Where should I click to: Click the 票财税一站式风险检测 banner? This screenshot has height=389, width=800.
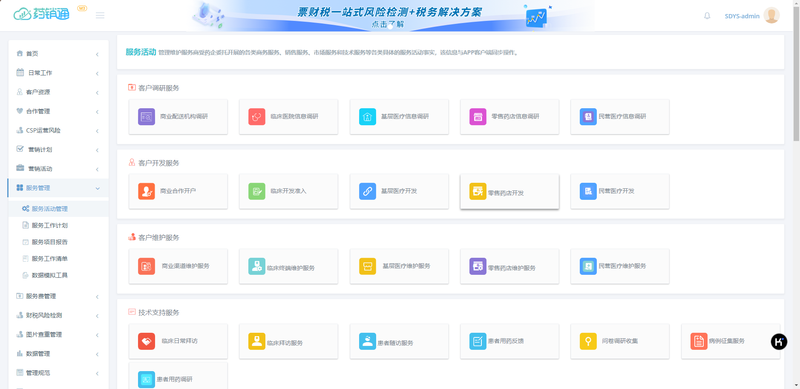click(390, 15)
